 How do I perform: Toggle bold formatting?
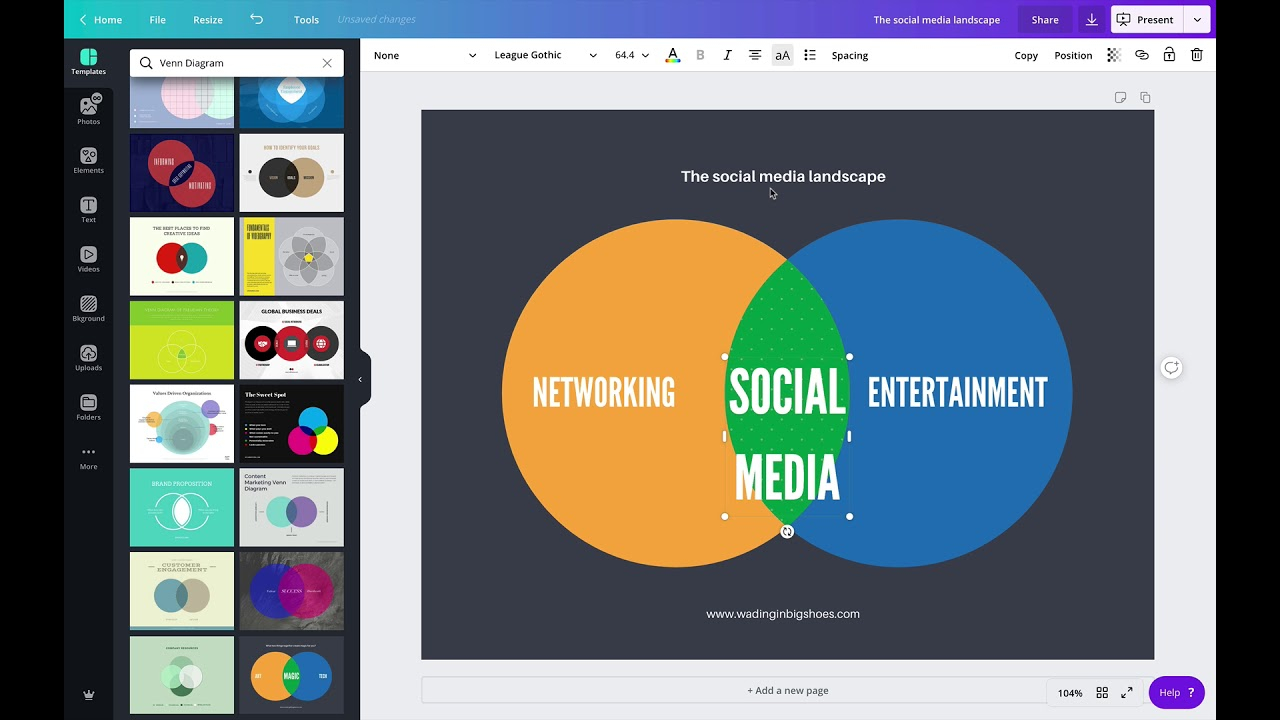(700, 55)
